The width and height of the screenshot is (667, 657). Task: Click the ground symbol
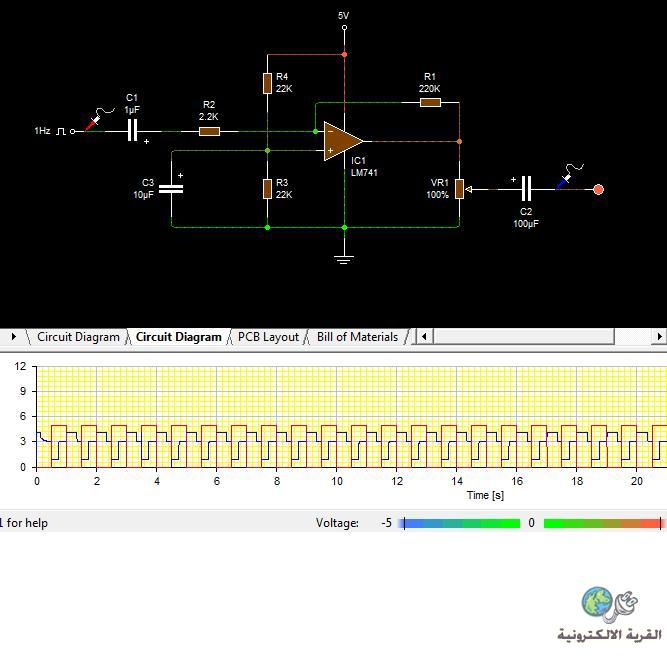click(344, 259)
